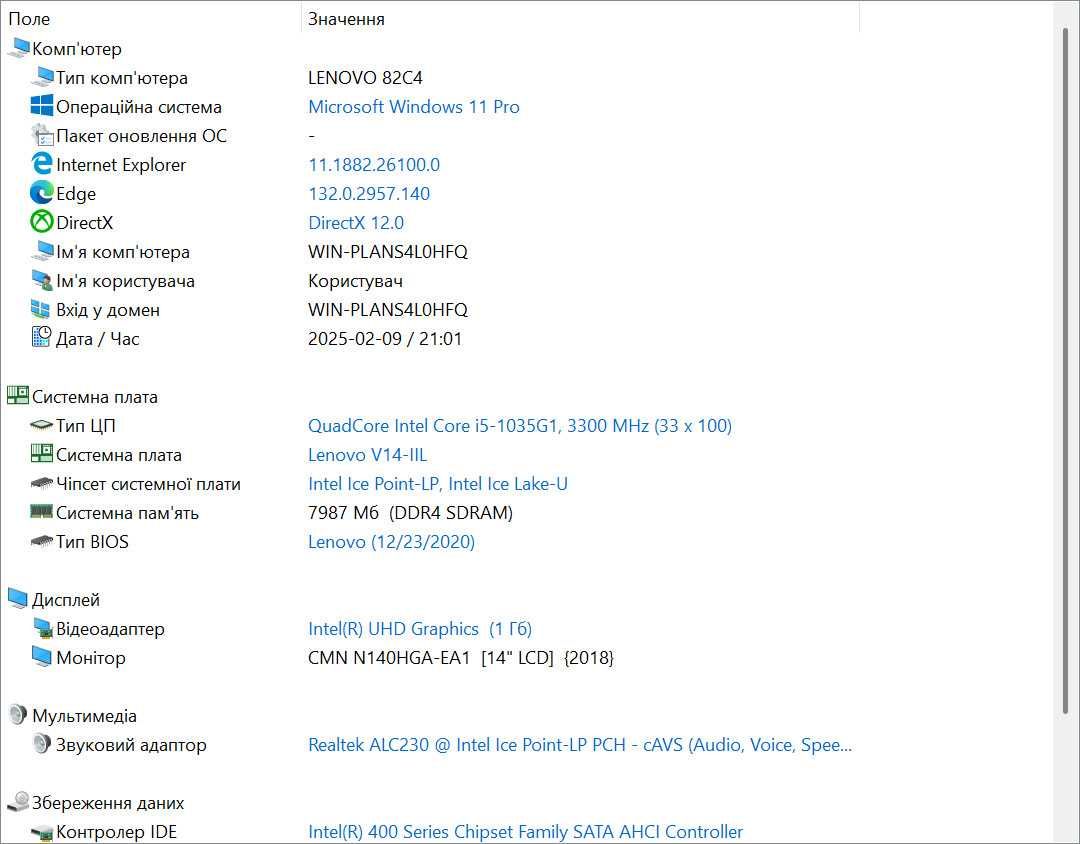Image resolution: width=1080 pixels, height=844 pixels.
Task: Open the QuadCore Intel Core i5-1035G1 link
Action: [x=520, y=426]
